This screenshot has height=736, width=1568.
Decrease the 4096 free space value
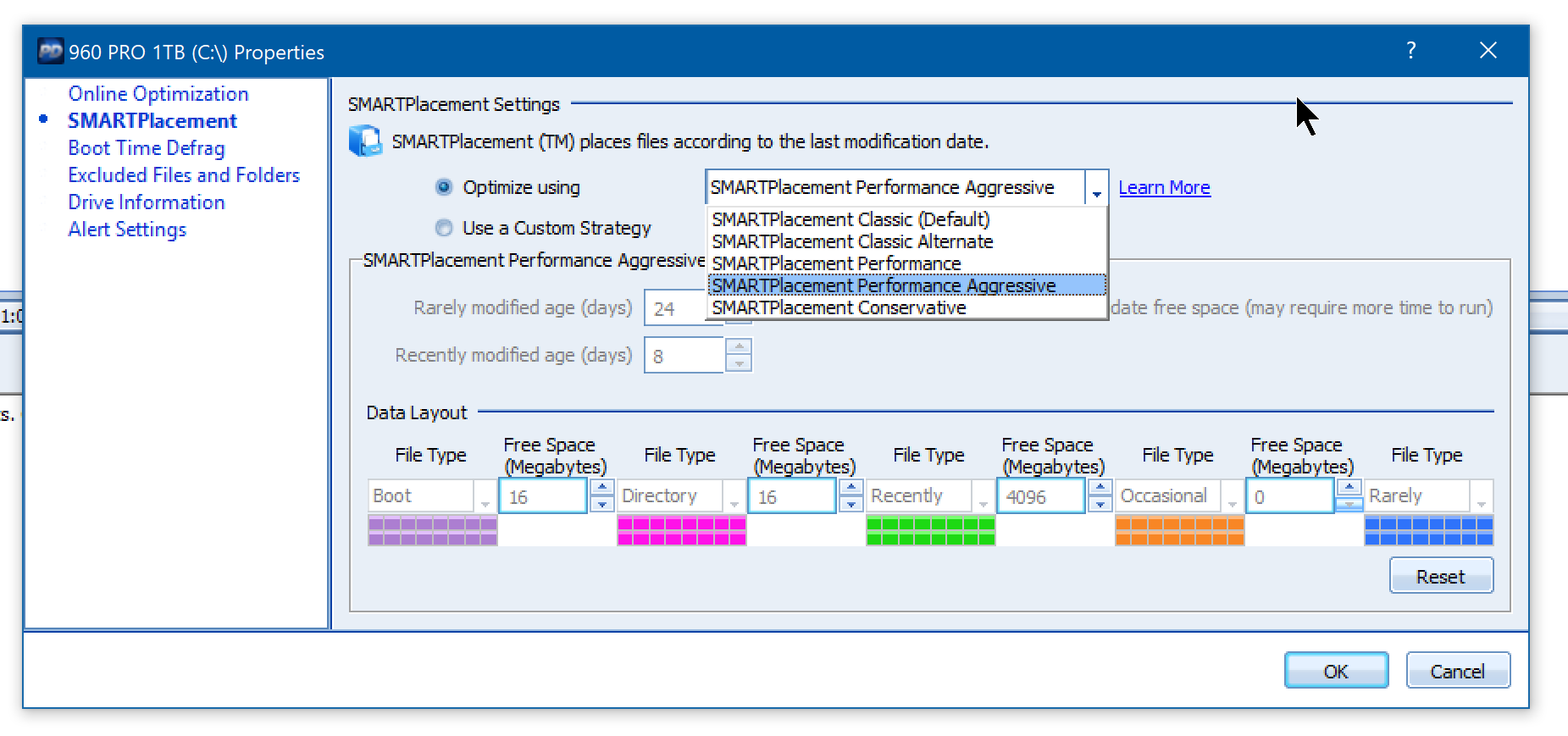point(1100,504)
